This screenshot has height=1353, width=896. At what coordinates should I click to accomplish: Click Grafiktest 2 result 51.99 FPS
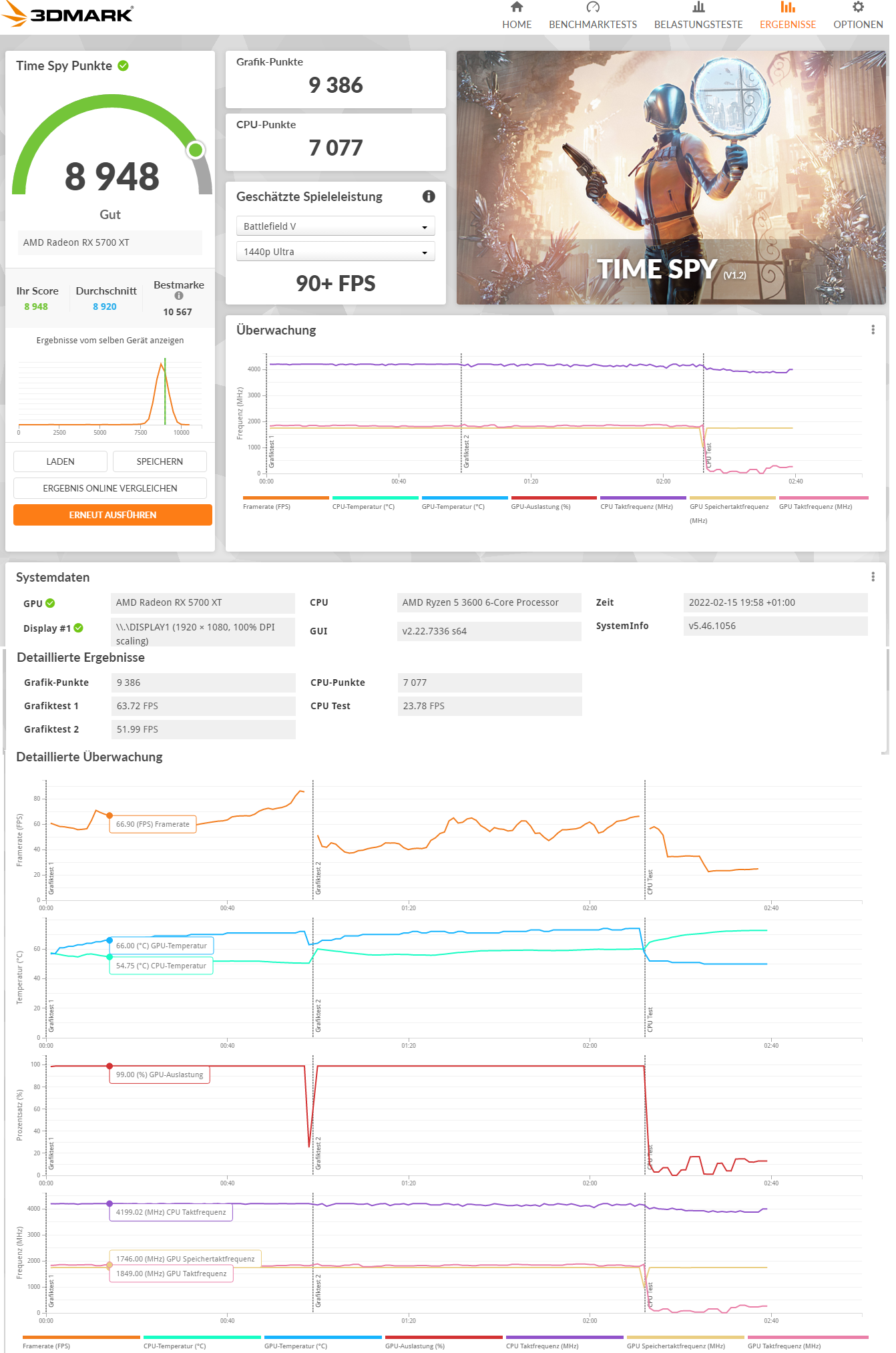(x=204, y=729)
